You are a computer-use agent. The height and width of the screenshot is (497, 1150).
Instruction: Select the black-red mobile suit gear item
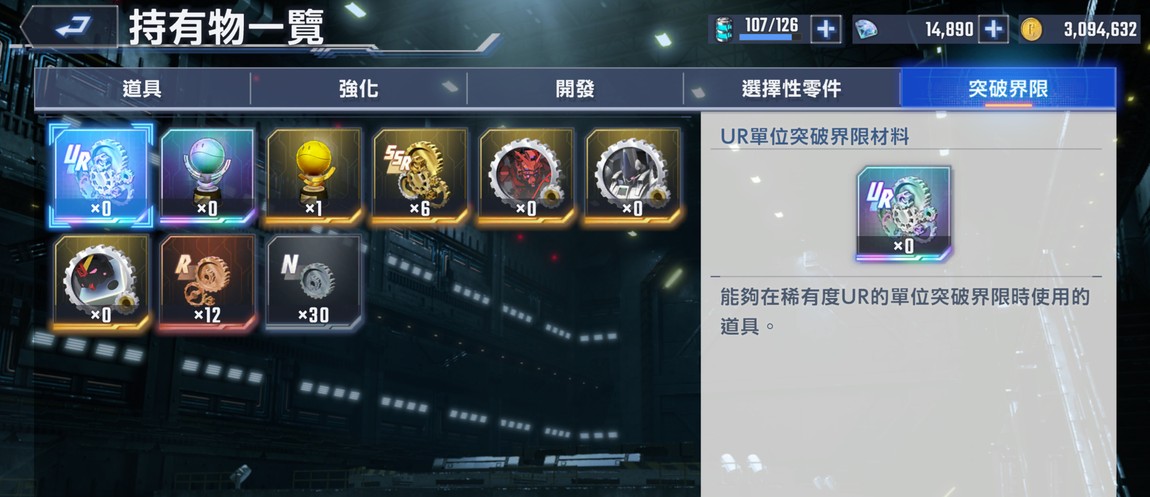tap(100, 282)
